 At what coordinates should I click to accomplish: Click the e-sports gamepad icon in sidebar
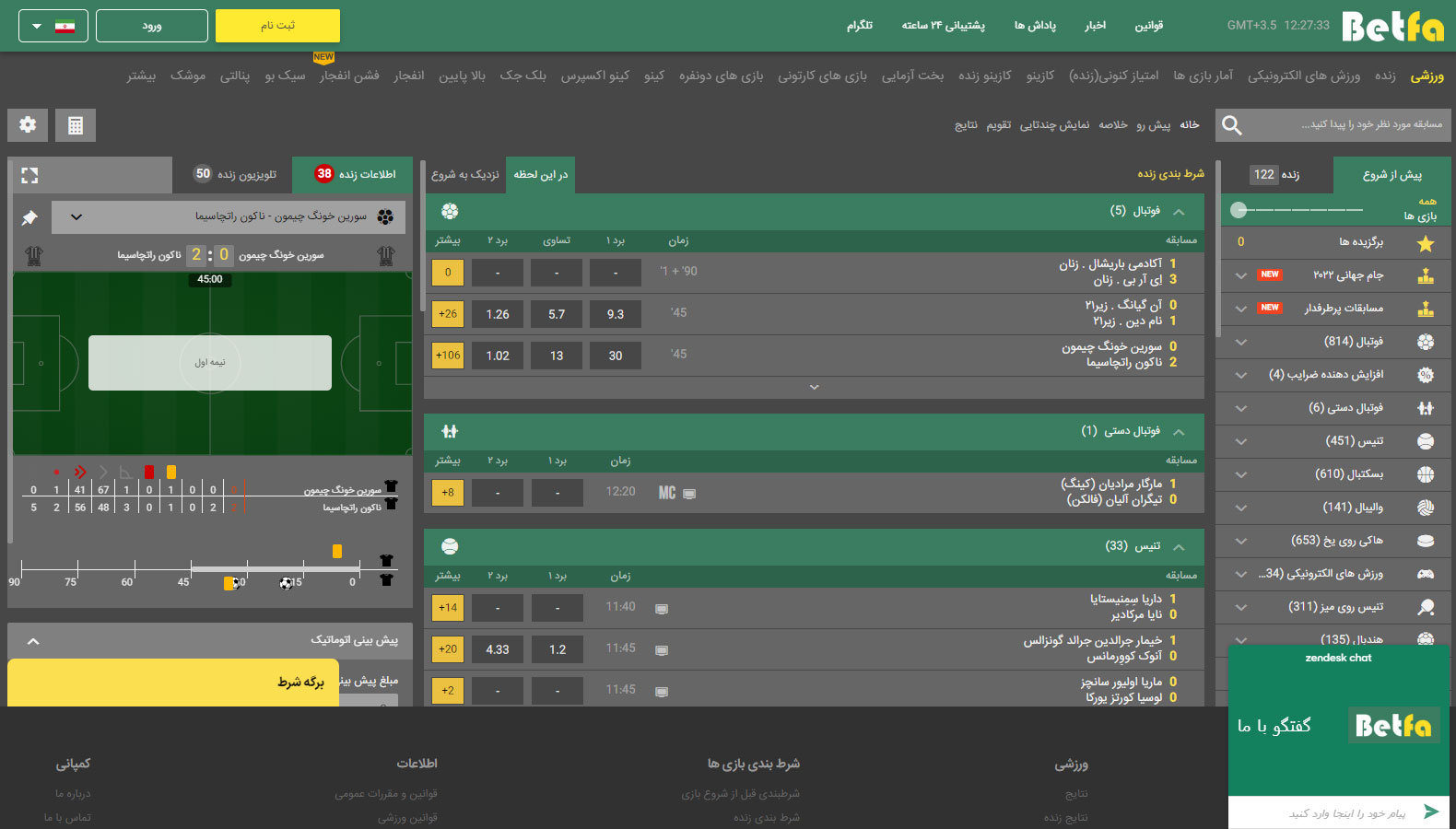(1426, 574)
